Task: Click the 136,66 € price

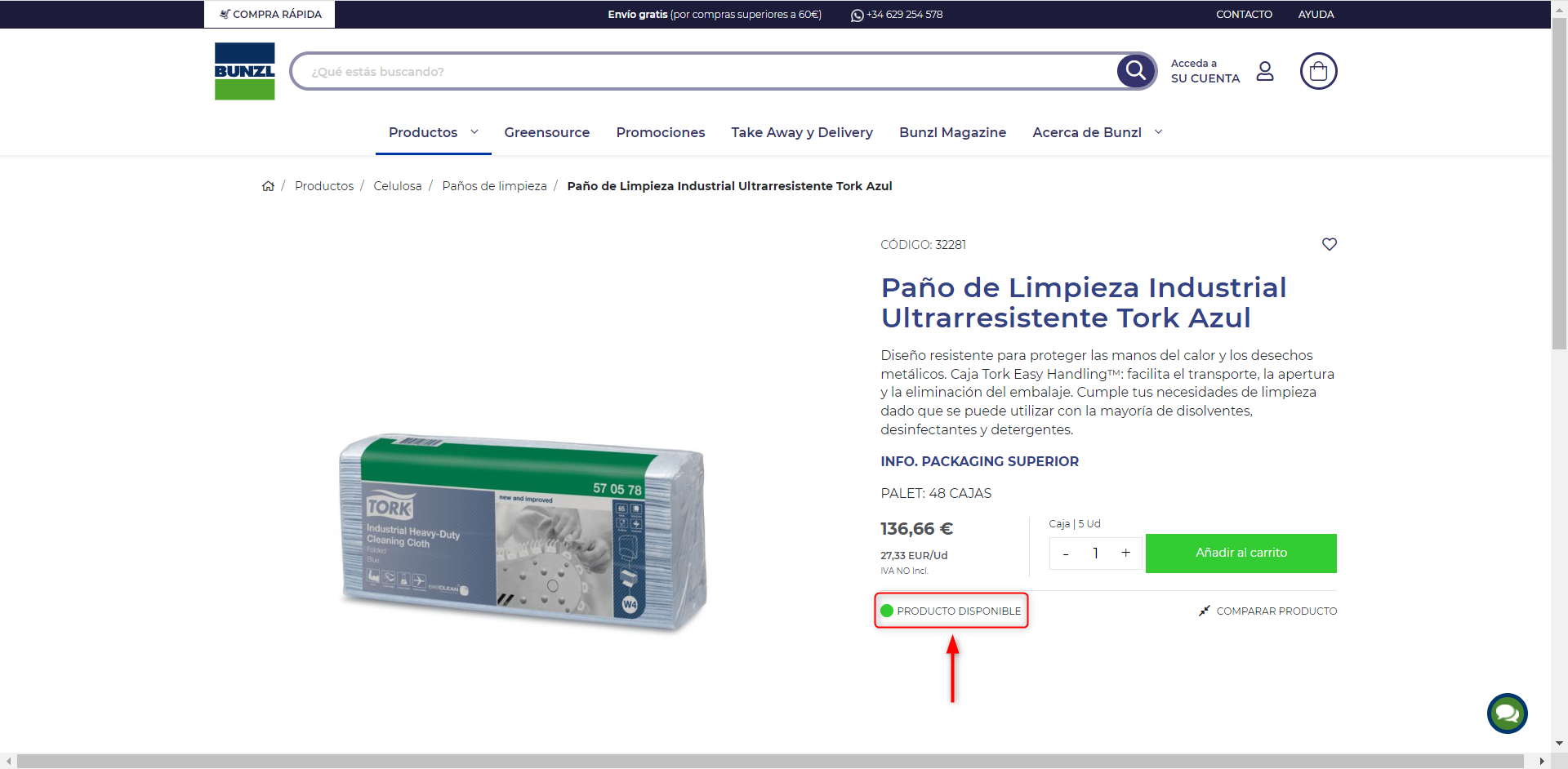Action: (x=916, y=529)
